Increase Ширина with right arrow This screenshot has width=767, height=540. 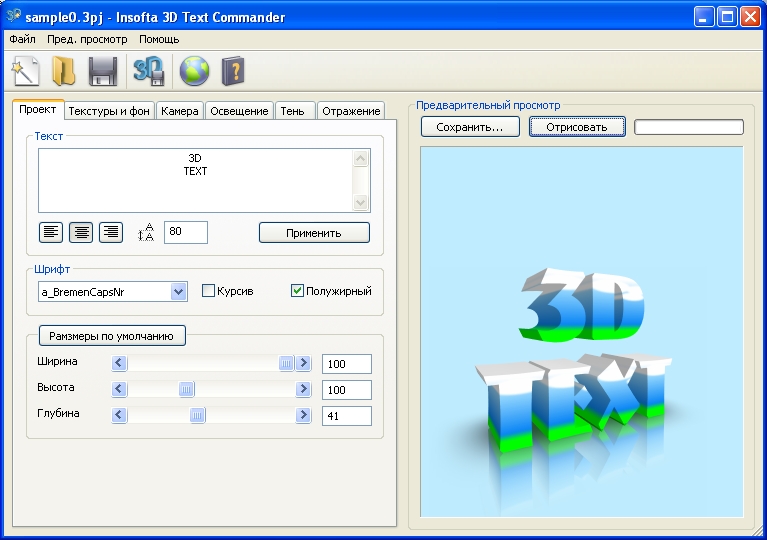point(304,363)
